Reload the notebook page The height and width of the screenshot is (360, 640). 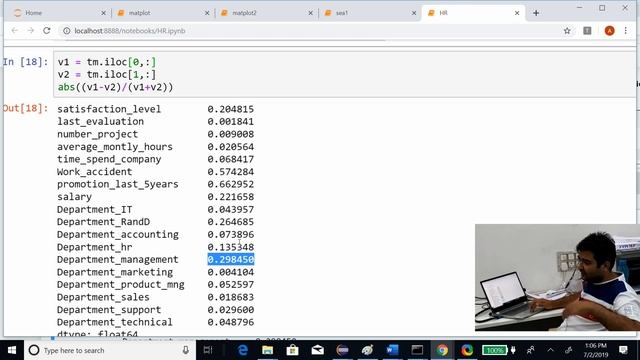pos(47,31)
